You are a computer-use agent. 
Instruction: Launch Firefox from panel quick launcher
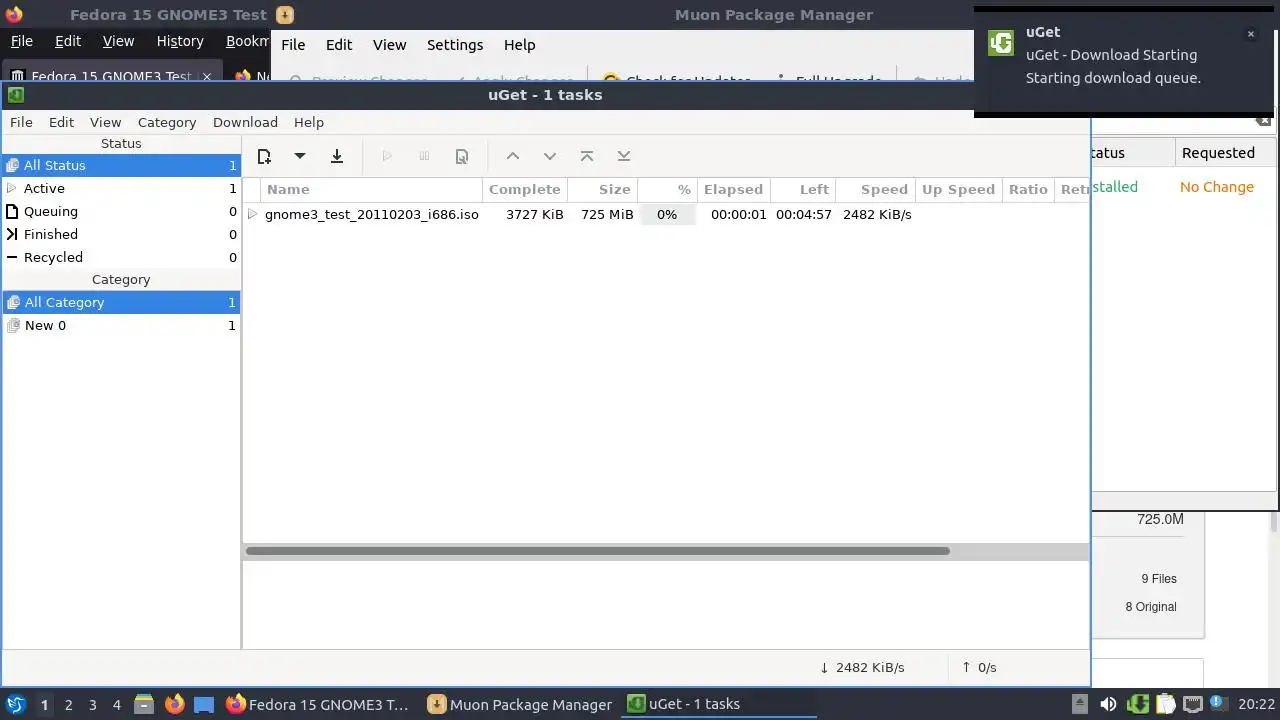tap(174, 704)
